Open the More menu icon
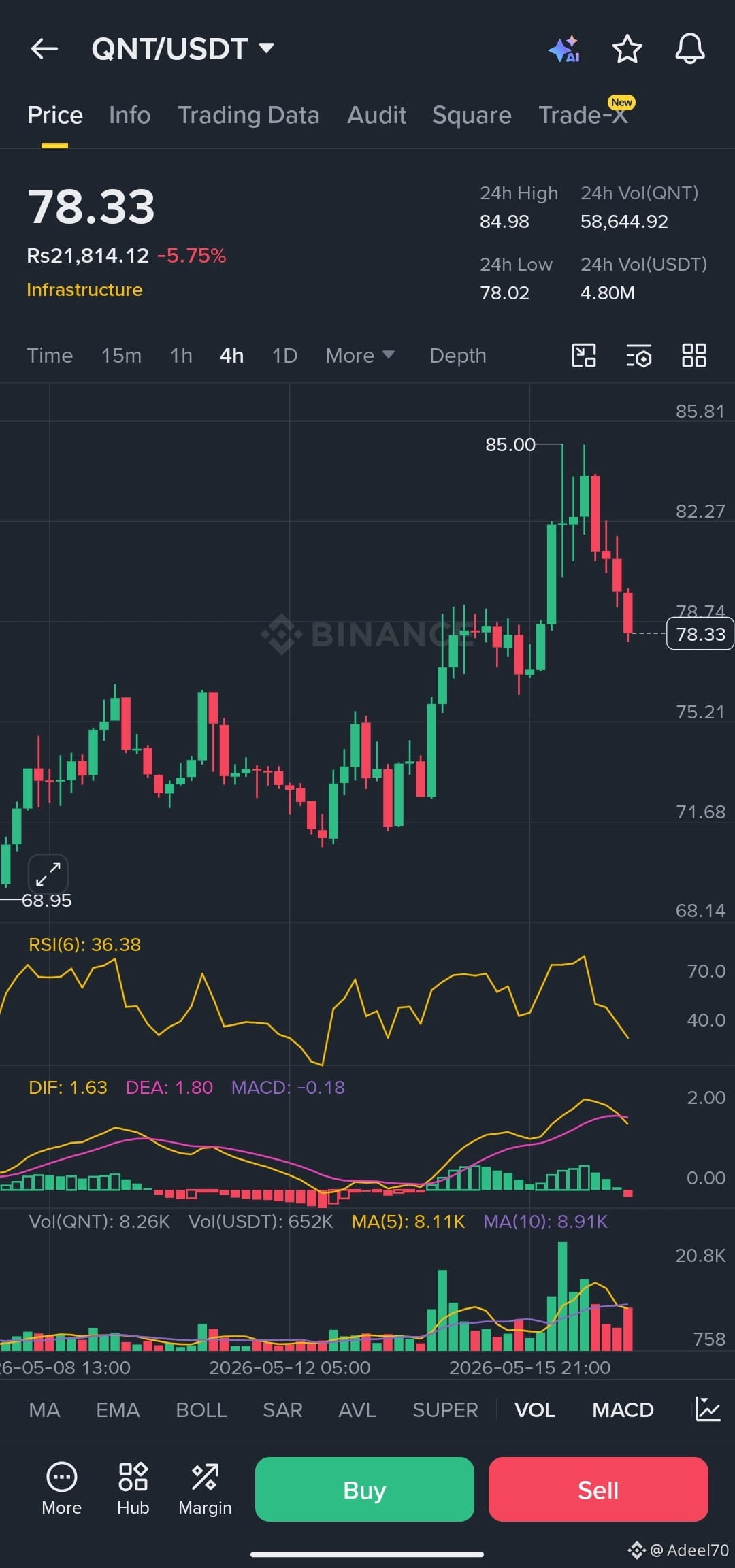Viewport: 735px width, 1568px height. point(61,1489)
